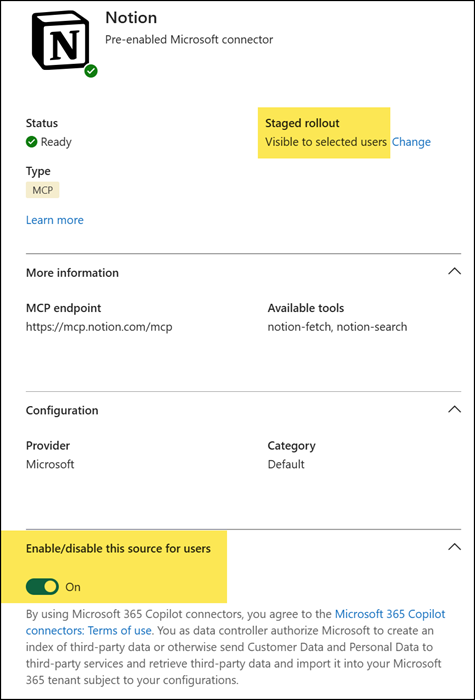Click the green verified badge on logo

tap(91, 71)
